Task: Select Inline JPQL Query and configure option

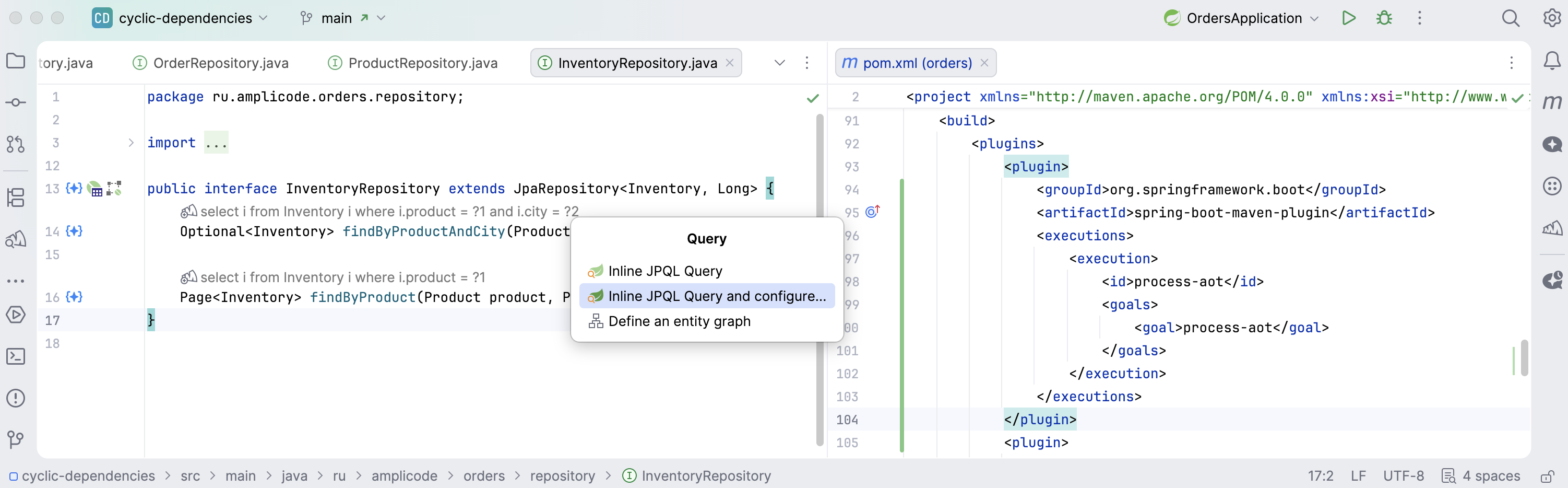Action: [x=717, y=296]
